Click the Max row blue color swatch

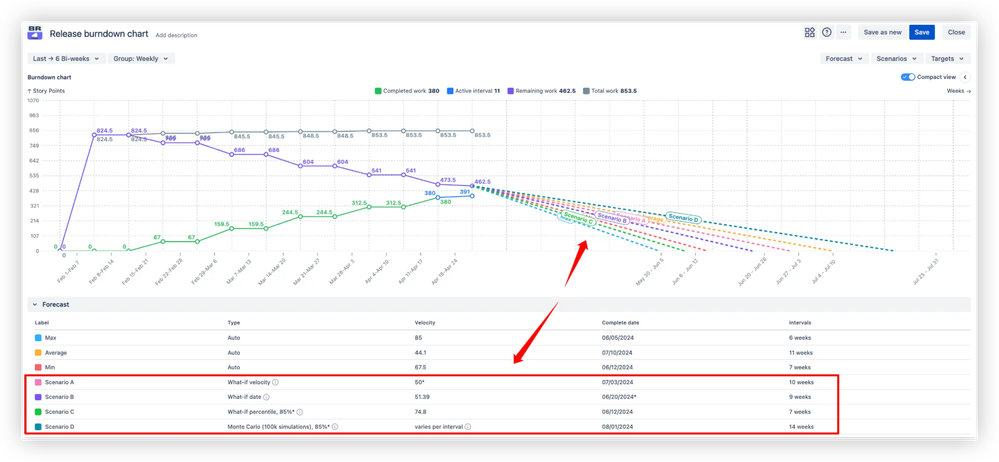(38, 338)
